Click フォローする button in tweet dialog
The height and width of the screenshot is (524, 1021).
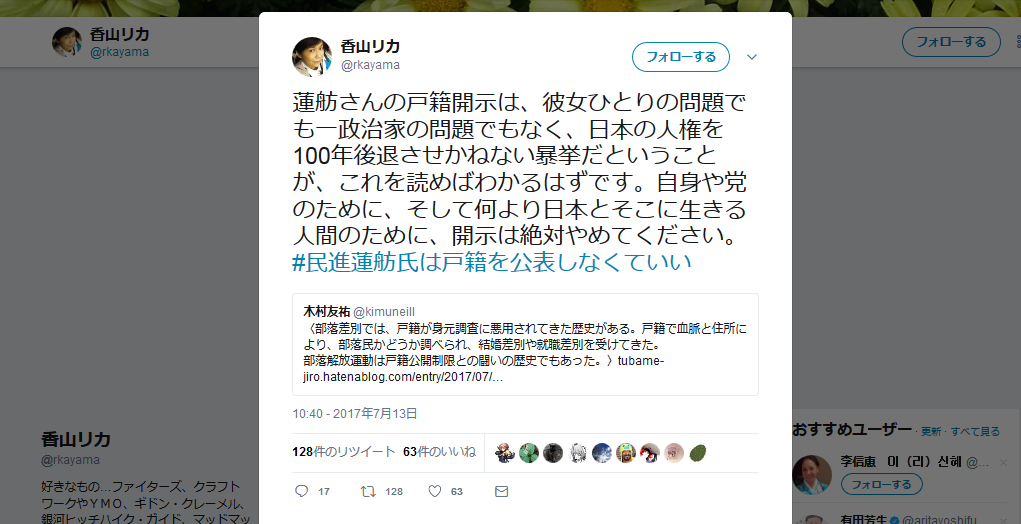point(680,57)
